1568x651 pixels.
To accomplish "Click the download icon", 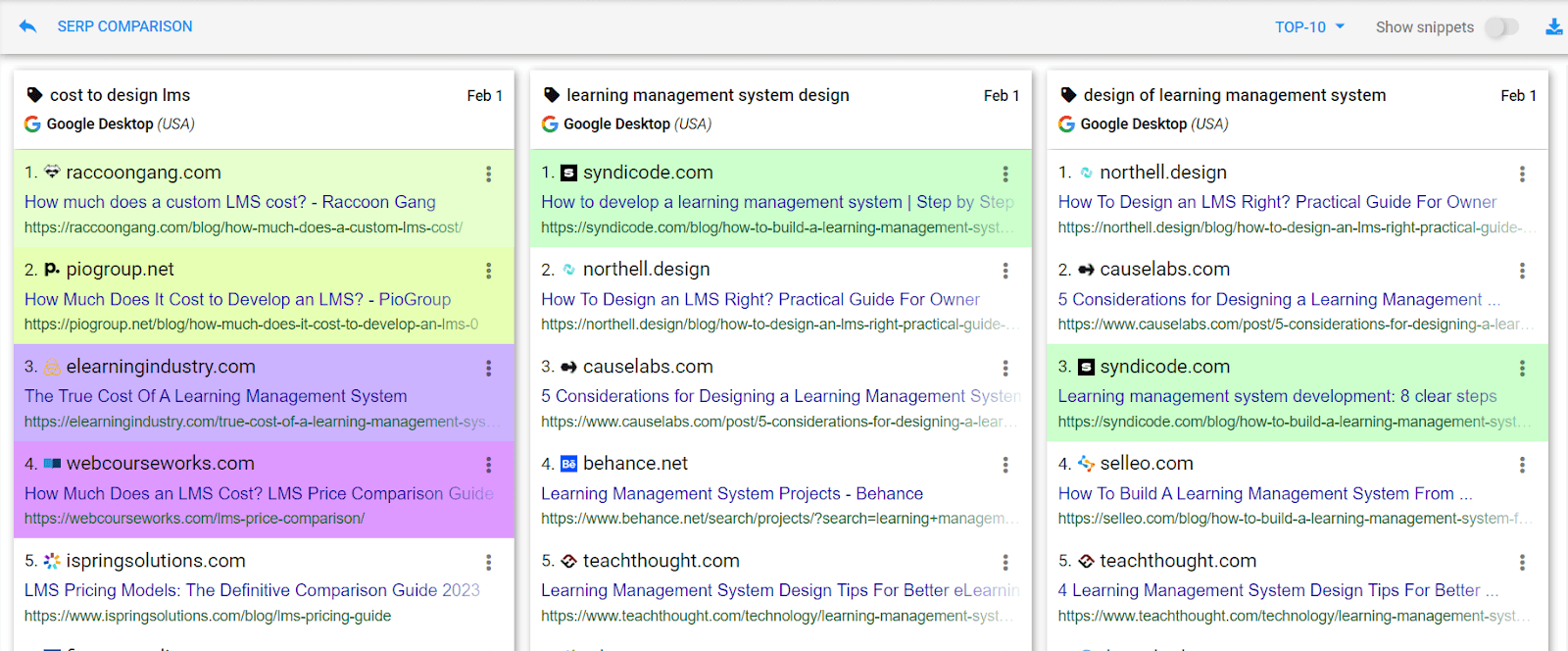I will pos(1554,26).
